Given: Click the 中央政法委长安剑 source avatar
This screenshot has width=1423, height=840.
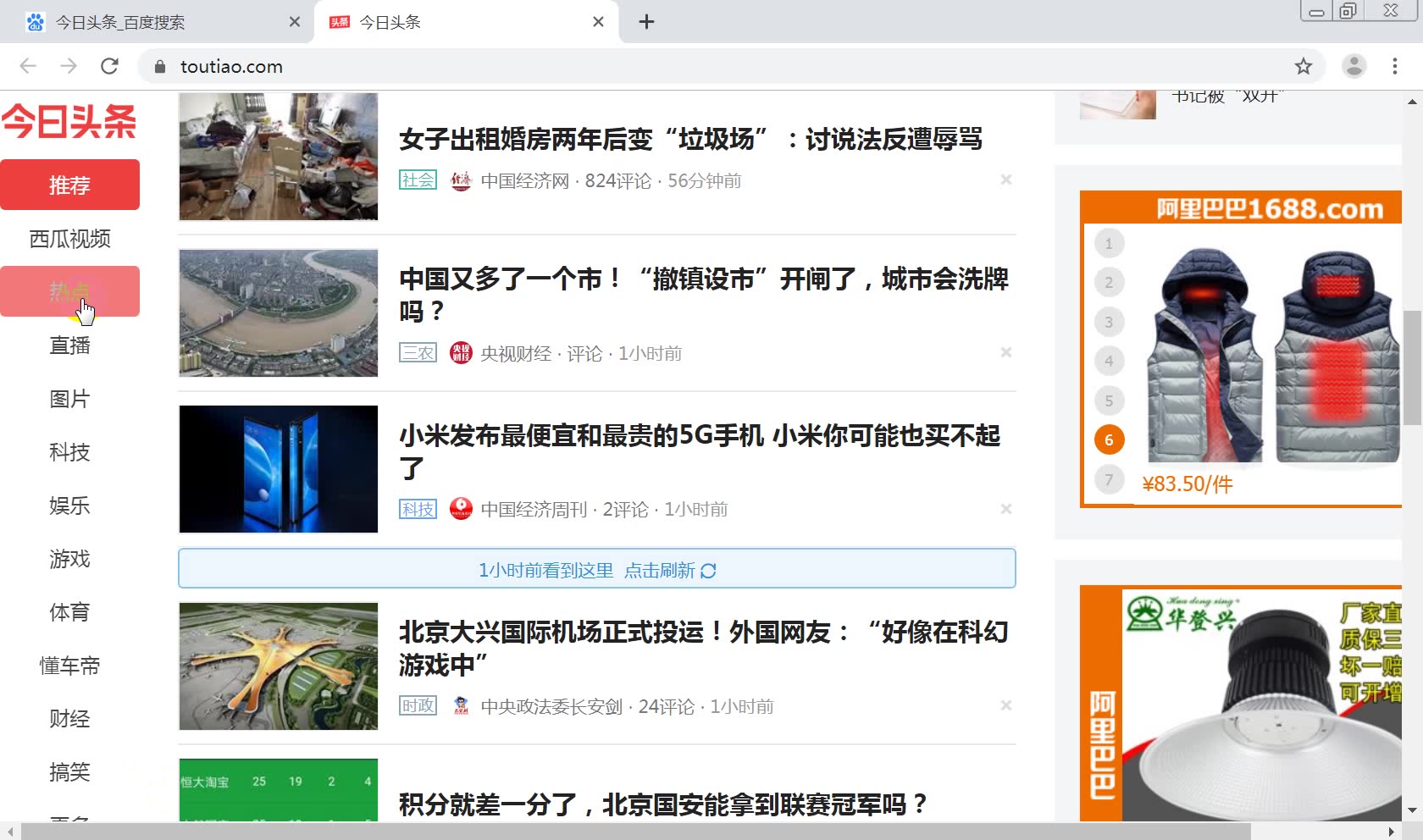Looking at the screenshot, I should pos(461,706).
